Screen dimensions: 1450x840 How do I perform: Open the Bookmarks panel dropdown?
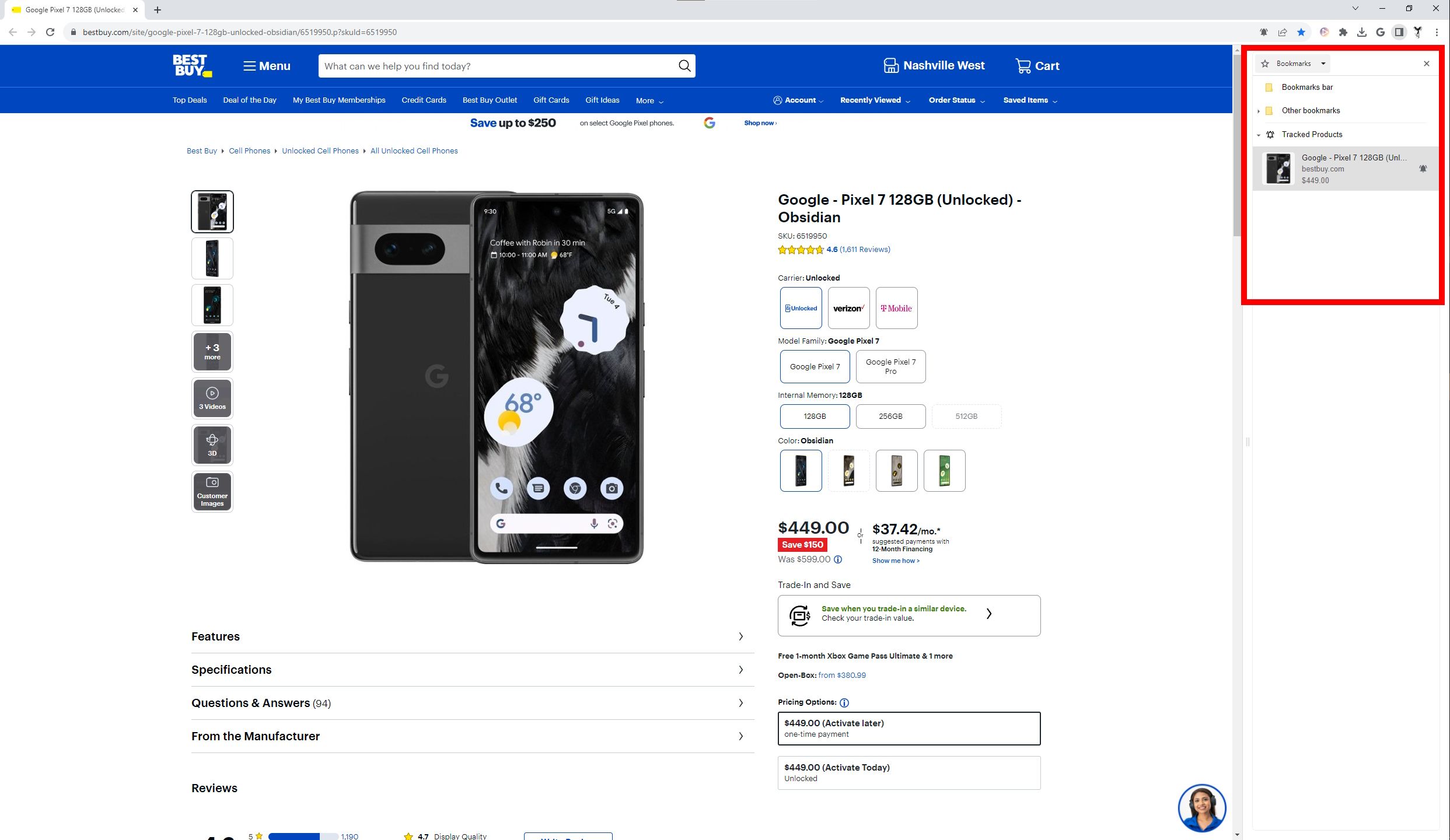click(1294, 64)
